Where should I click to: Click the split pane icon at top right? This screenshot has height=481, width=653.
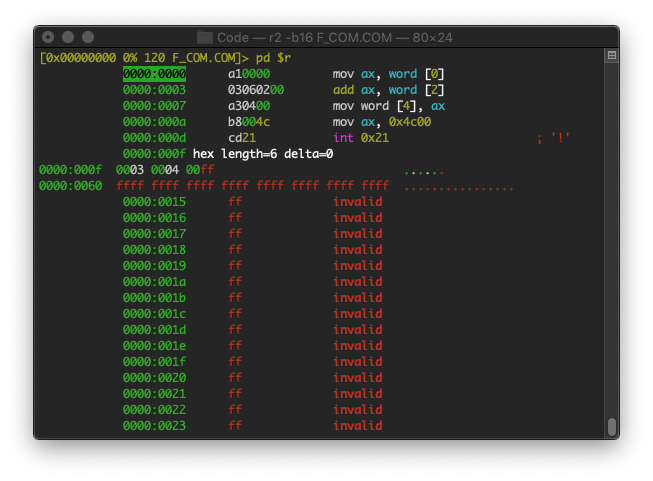tap(611, 57)
